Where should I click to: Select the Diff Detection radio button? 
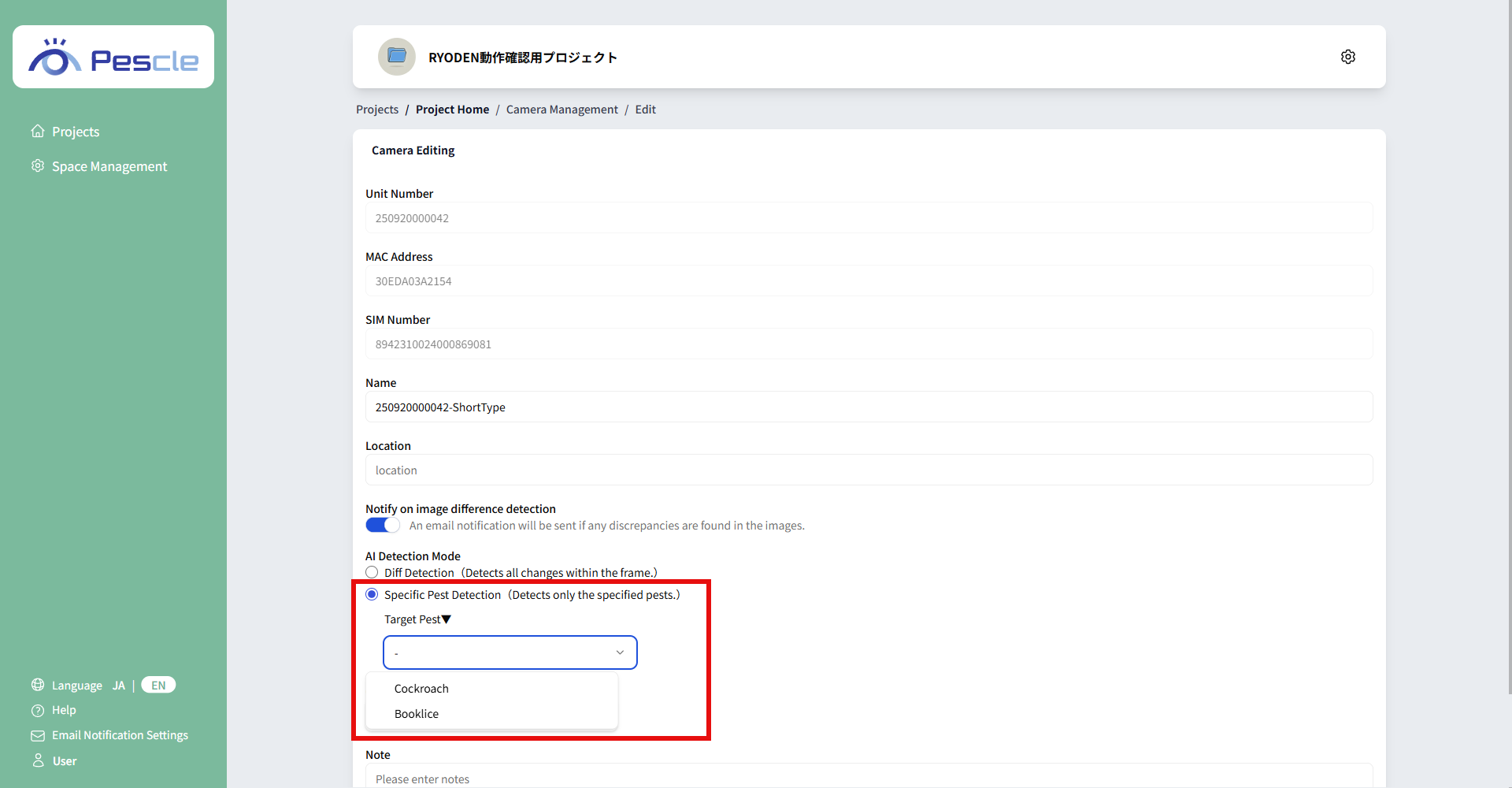tap(372, 572)
